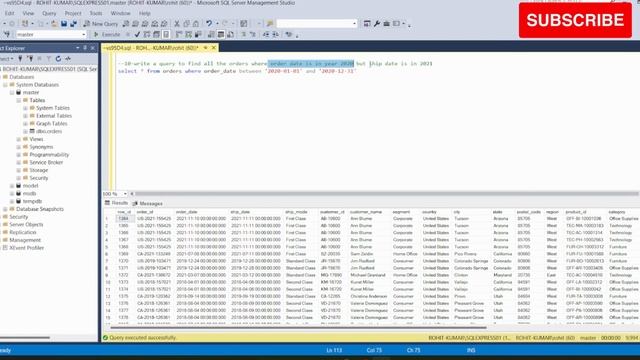Undo the last edit

209,24
